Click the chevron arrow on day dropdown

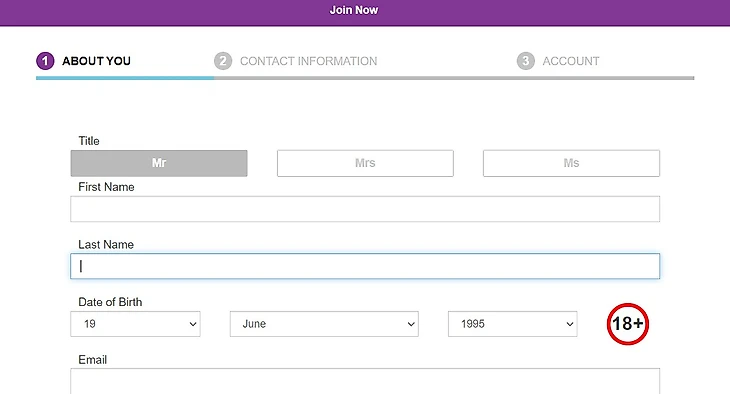[193, 324]
